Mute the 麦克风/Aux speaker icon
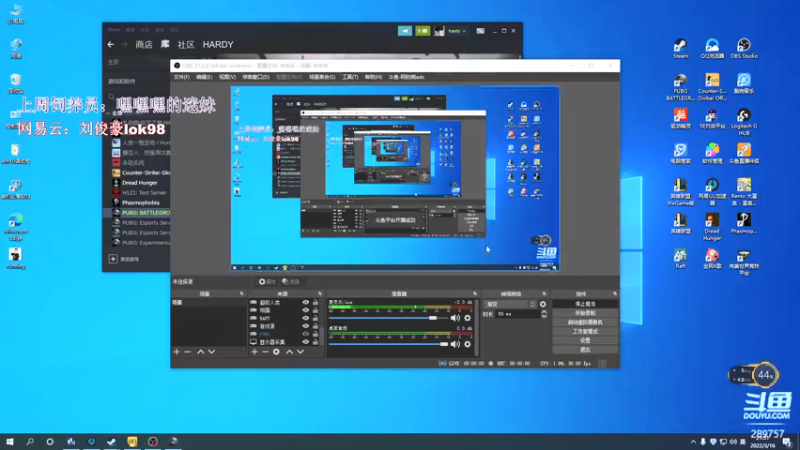The image size is (800, 450). 455,318
